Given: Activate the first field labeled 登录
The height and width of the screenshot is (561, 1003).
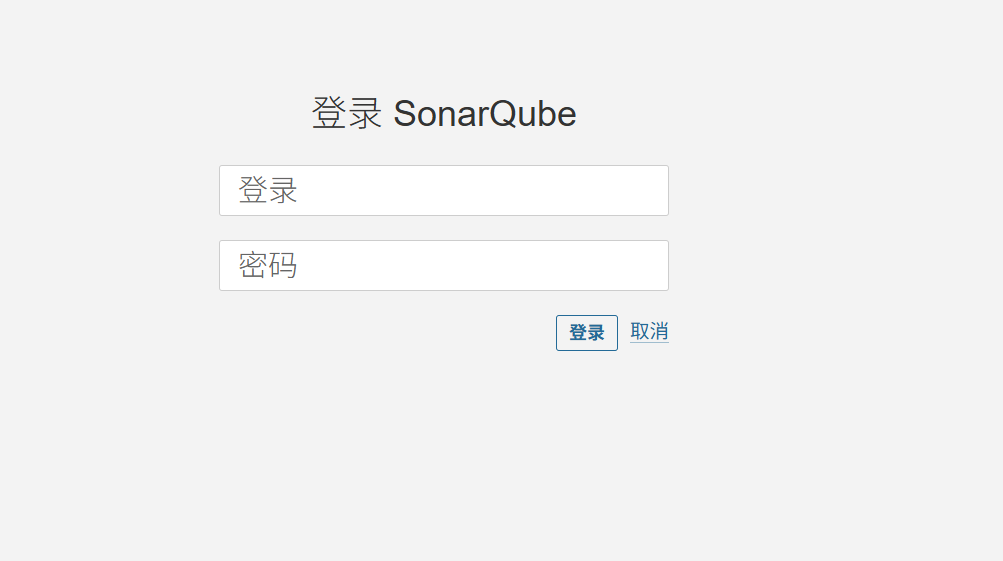Looking at the screenshot, I should [x=443, y=190].
